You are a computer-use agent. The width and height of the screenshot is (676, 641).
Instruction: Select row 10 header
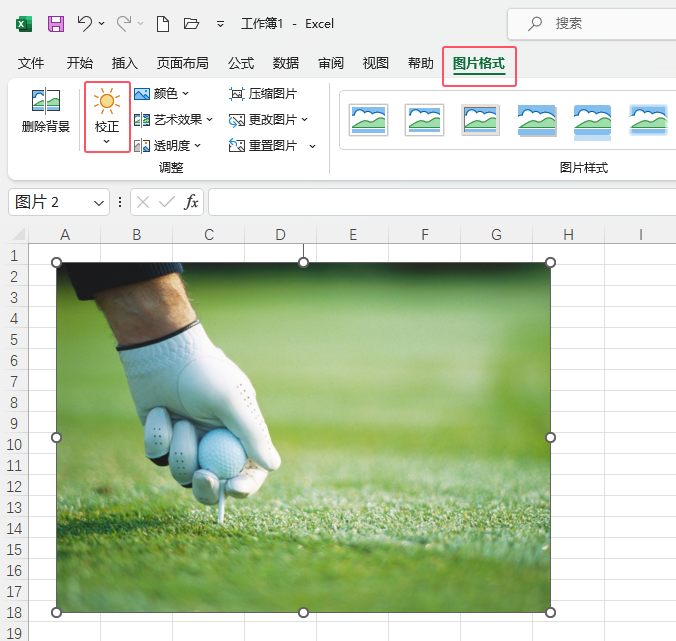tap(14, 444)
